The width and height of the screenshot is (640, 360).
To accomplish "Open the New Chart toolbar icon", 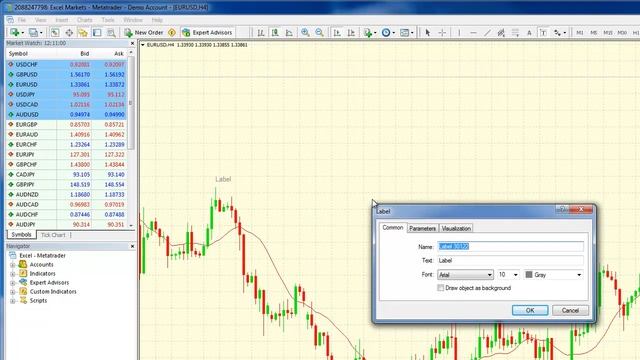I will tap(16, 32).
